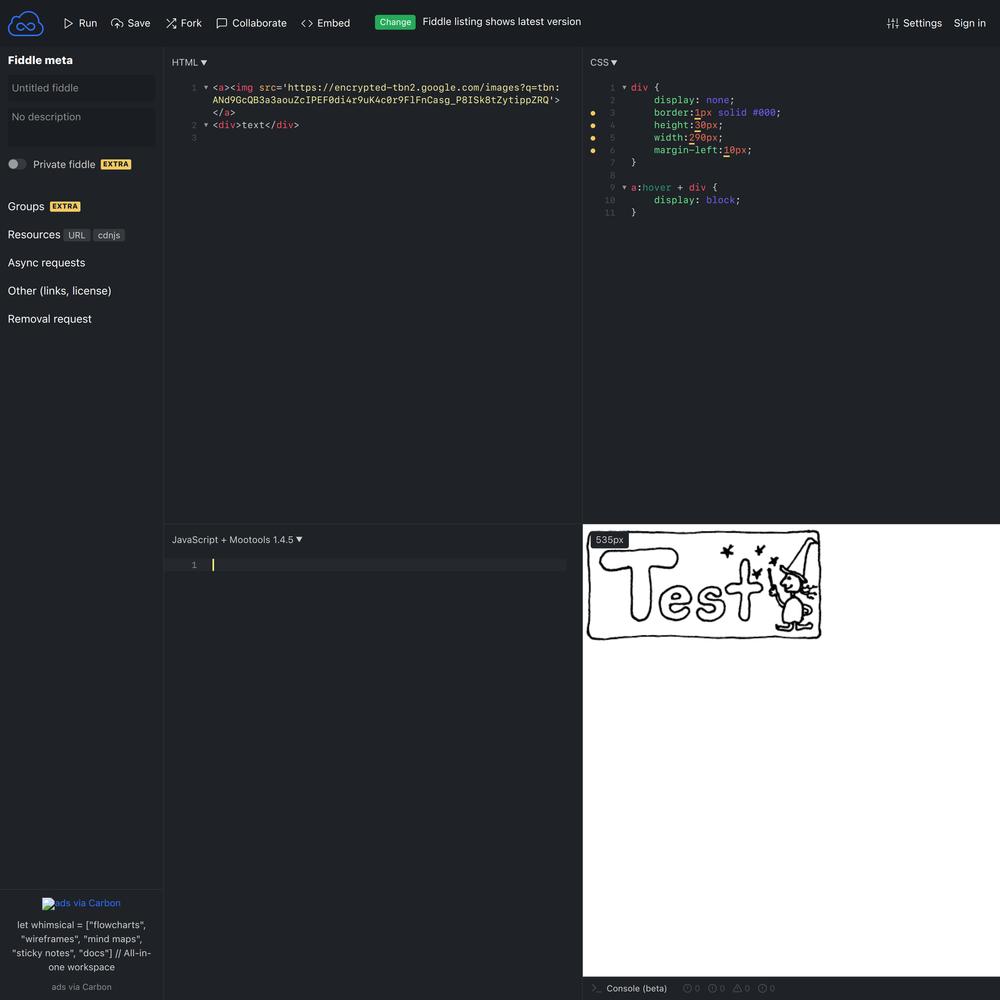The image size is (1000, 1000).
Task: Click the 'display: none' CSS line
Action: coord(694,100)
